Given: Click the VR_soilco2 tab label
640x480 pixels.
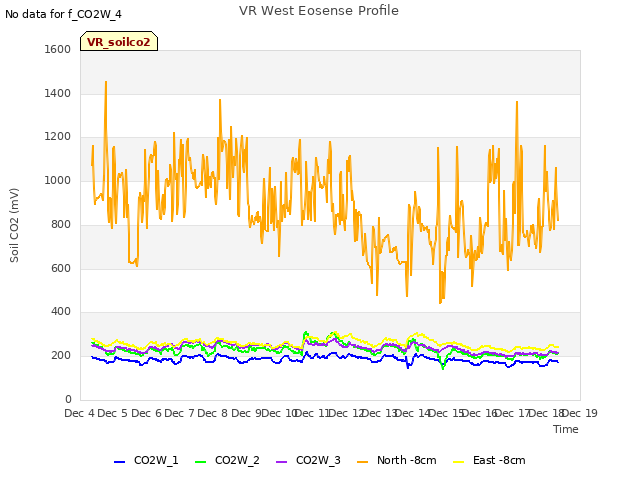Looking at the screenshot, I should pos(118,42).
